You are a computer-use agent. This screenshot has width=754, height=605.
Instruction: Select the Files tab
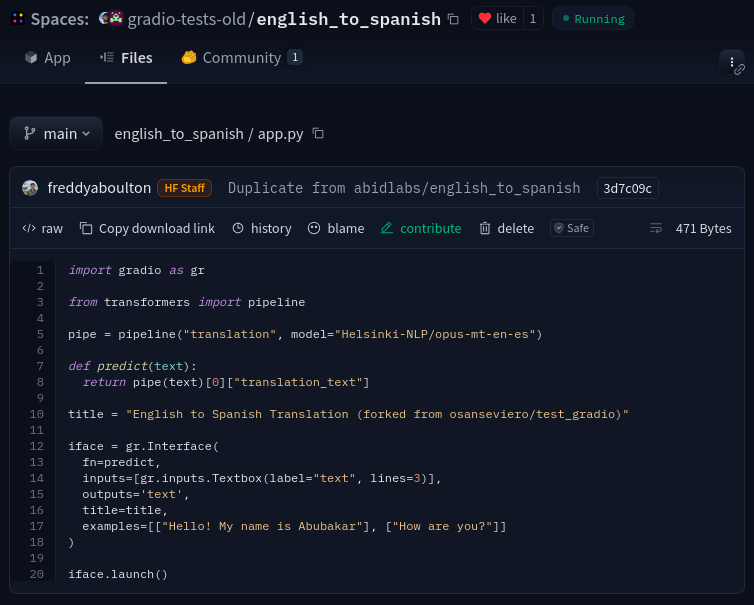click(x=126, y=58)
